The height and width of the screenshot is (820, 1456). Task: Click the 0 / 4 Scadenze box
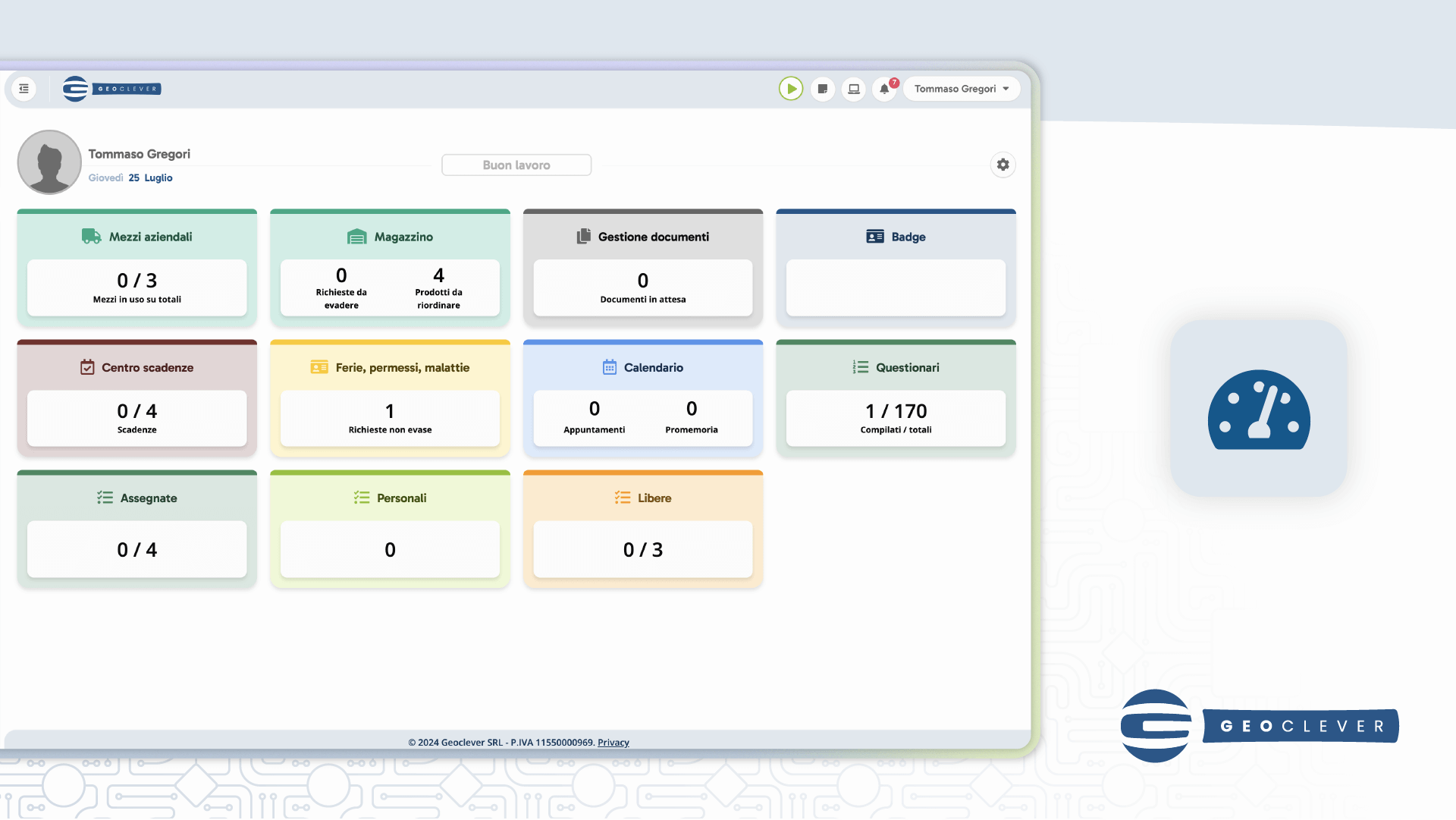(x=137, y=418)
